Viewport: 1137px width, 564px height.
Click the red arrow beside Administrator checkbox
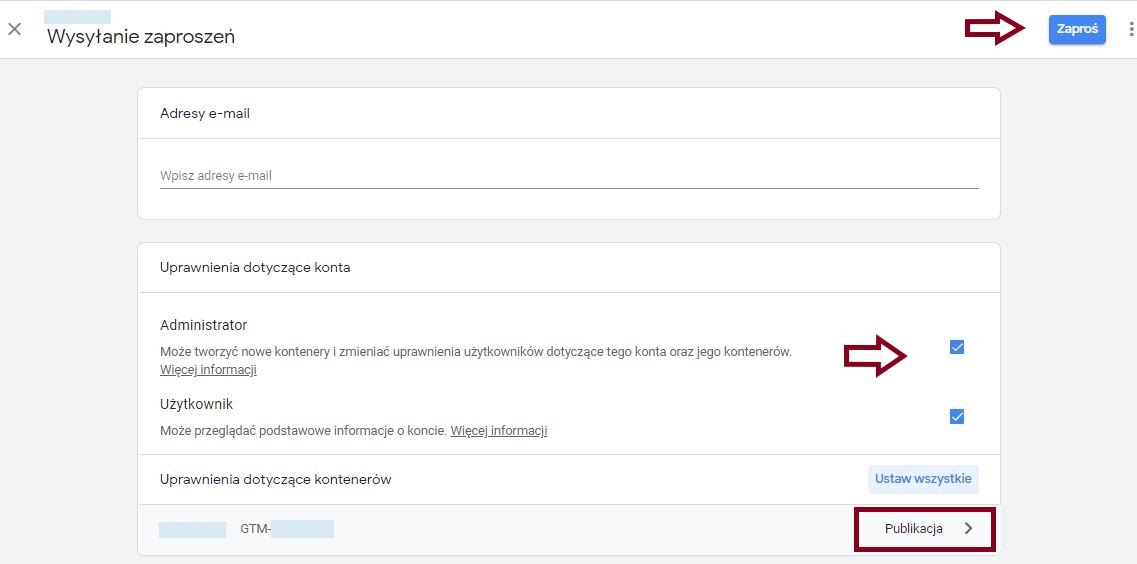[x=875, y=355]
